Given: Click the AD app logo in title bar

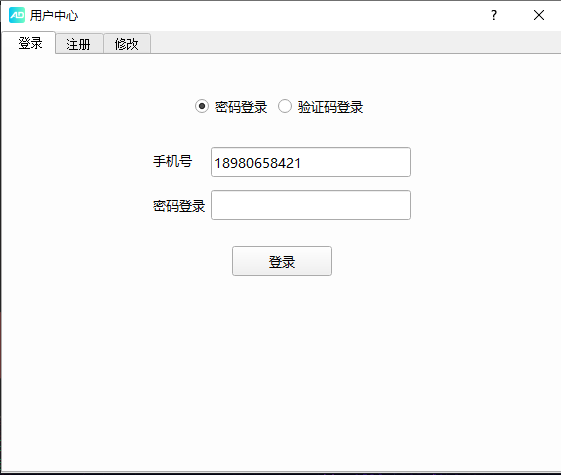Looking at the screenshot, I should 17,15.
